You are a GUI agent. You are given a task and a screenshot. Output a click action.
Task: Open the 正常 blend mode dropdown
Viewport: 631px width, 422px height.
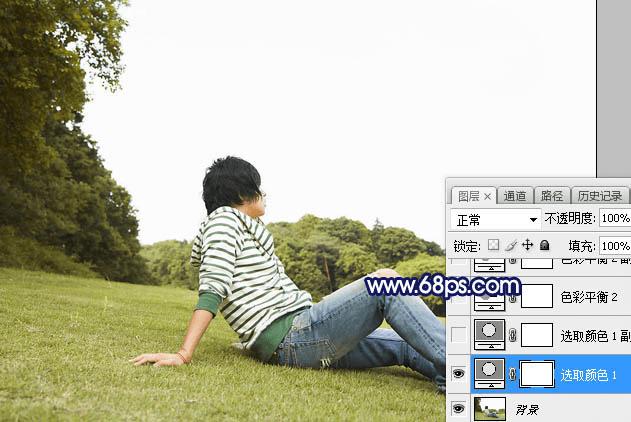(495, 220)
